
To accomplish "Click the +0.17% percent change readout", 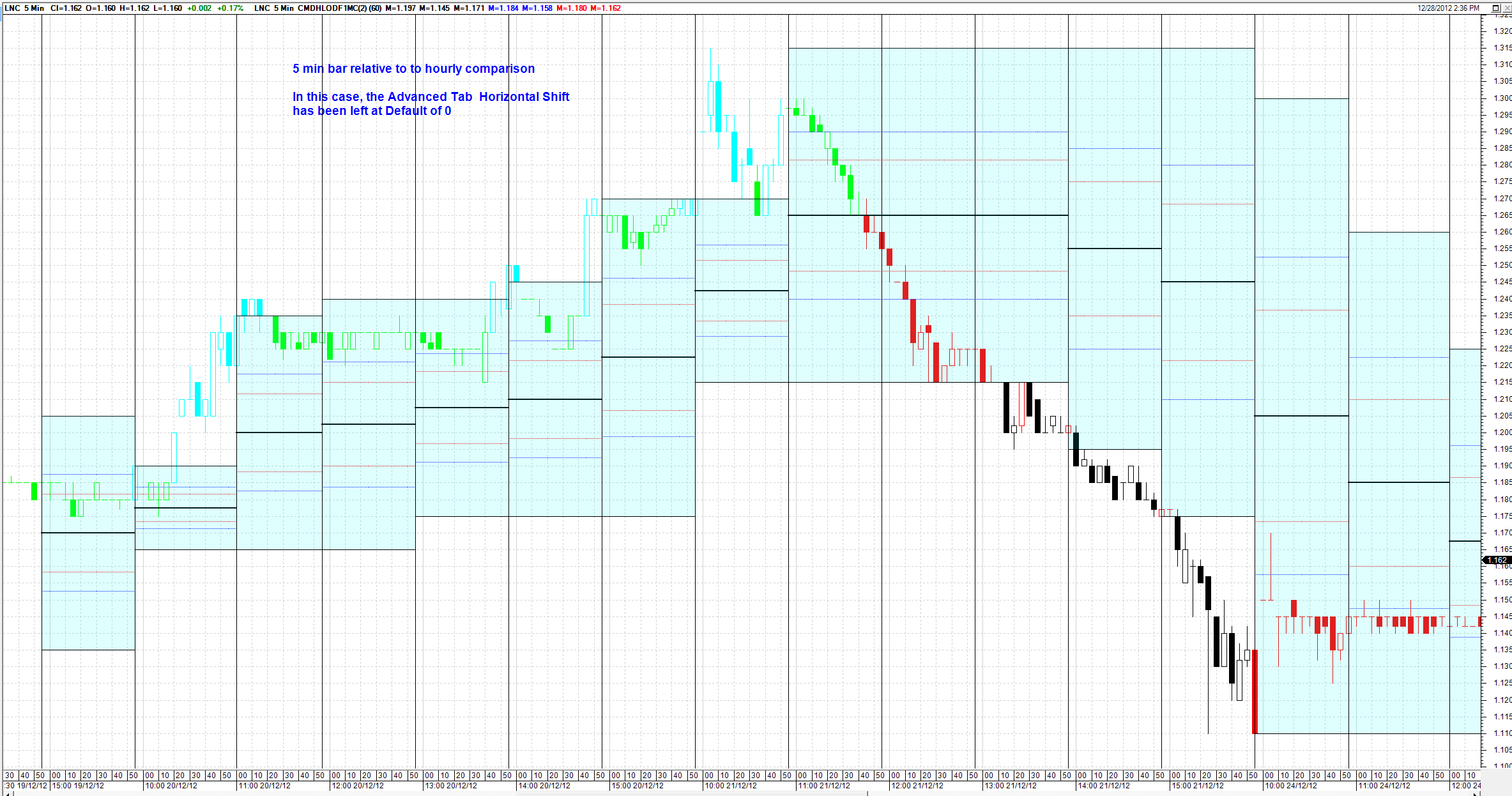I will pyautogui.click(x=230, y=8).
